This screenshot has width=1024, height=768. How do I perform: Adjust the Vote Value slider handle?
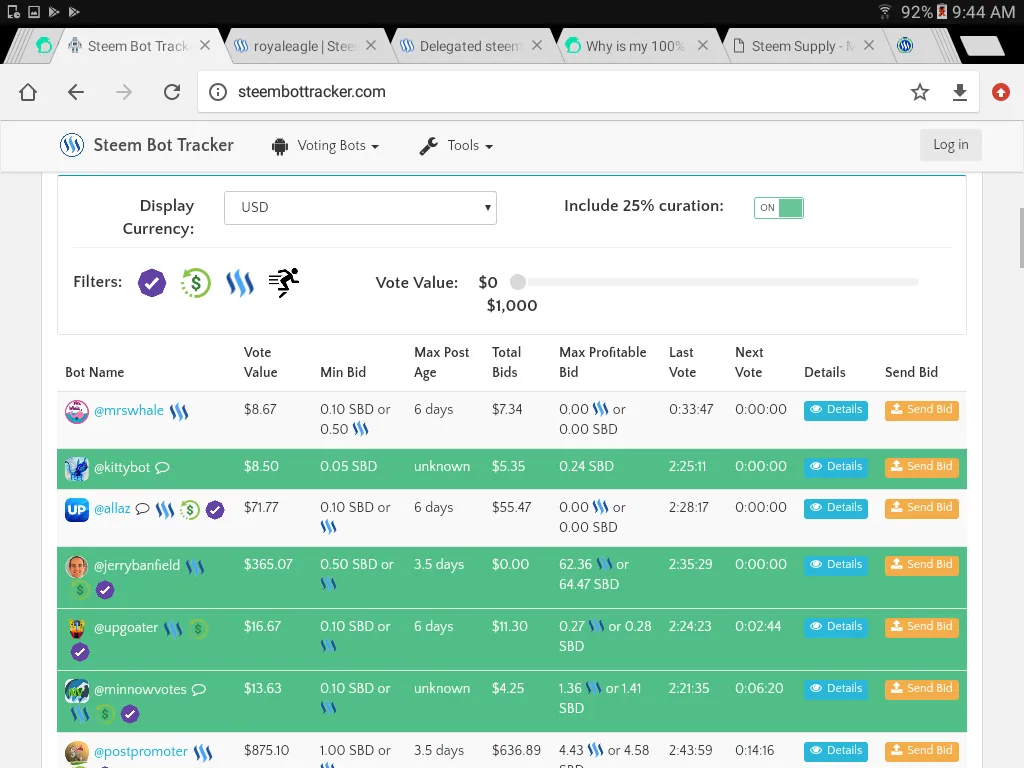click(x=518, y=282)
